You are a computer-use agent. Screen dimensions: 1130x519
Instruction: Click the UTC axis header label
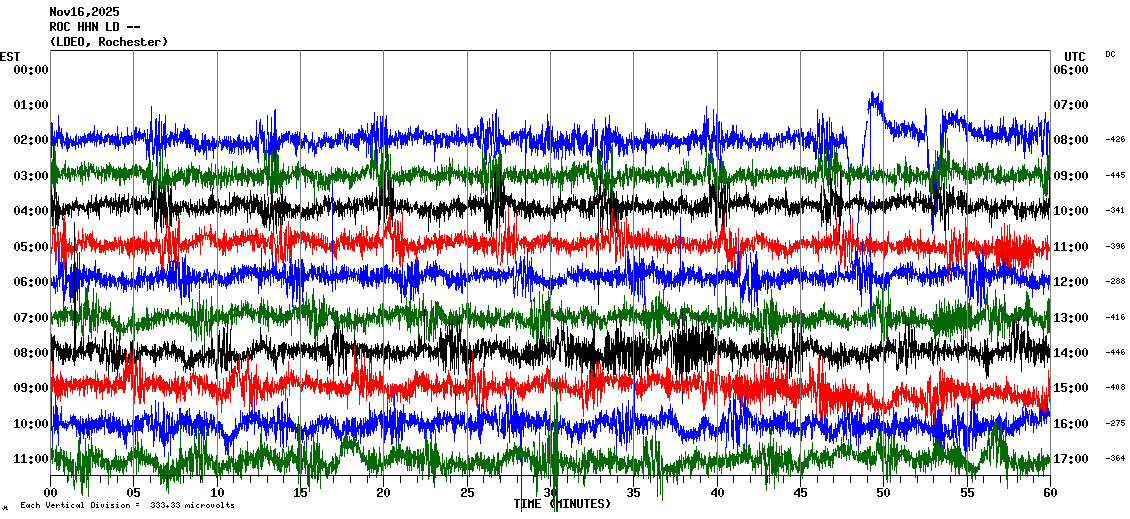tap(1075, 56)
